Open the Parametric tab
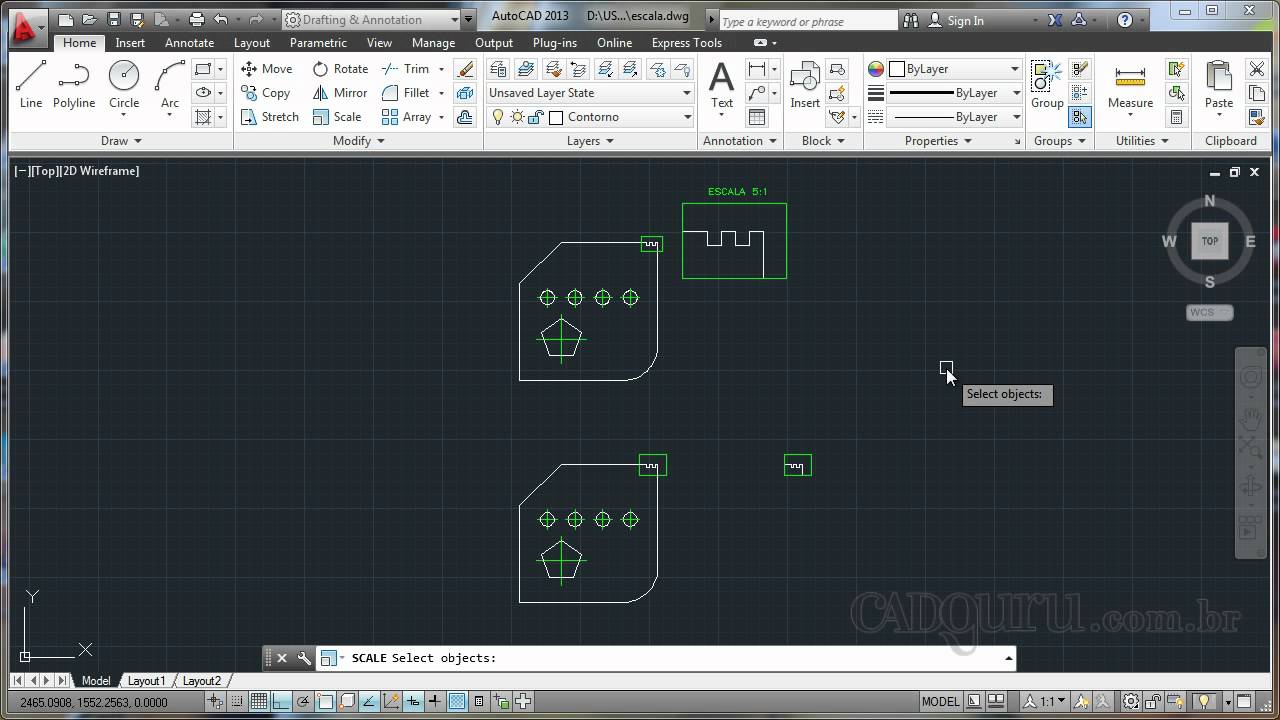This screenshot has height=720, width=1280. 318,43
